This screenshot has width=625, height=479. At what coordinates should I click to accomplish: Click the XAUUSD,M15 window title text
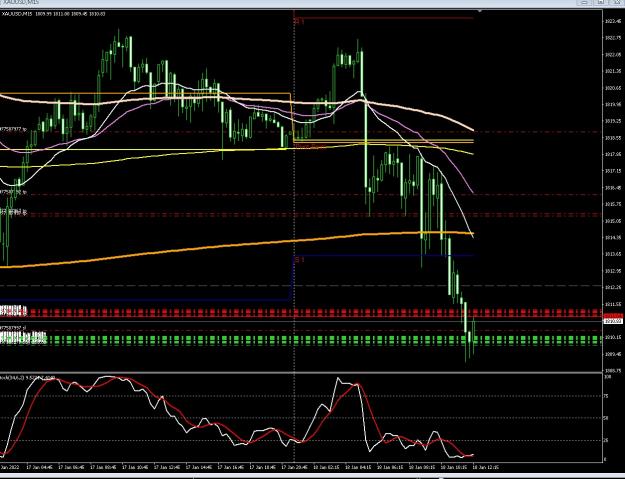point(21,2)
